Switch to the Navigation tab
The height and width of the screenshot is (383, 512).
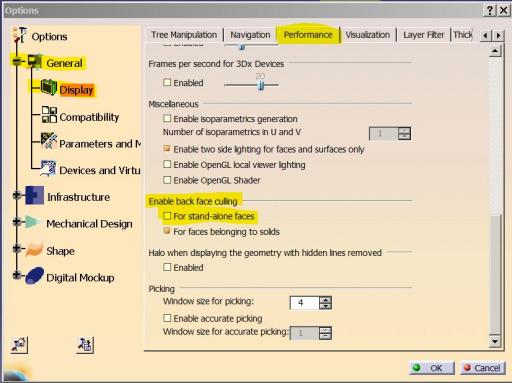click(250, 35)
